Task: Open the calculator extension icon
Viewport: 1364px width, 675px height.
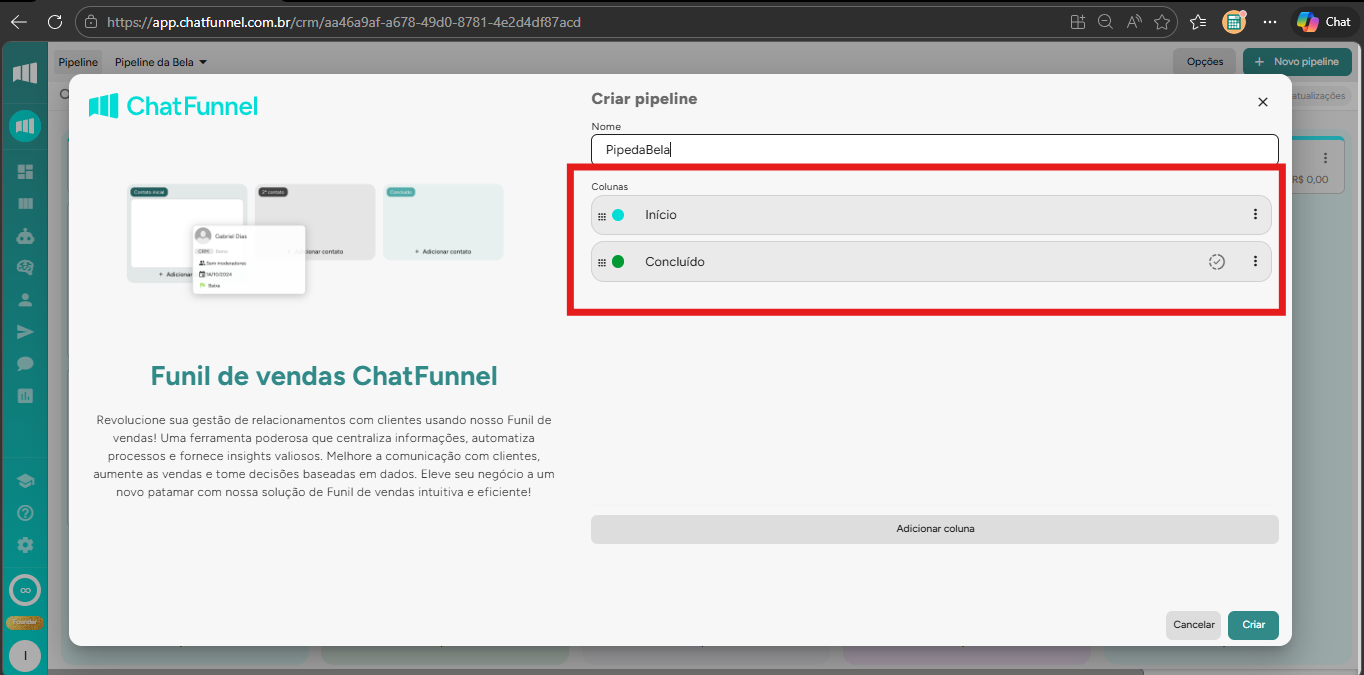Action: [1235, 21]
